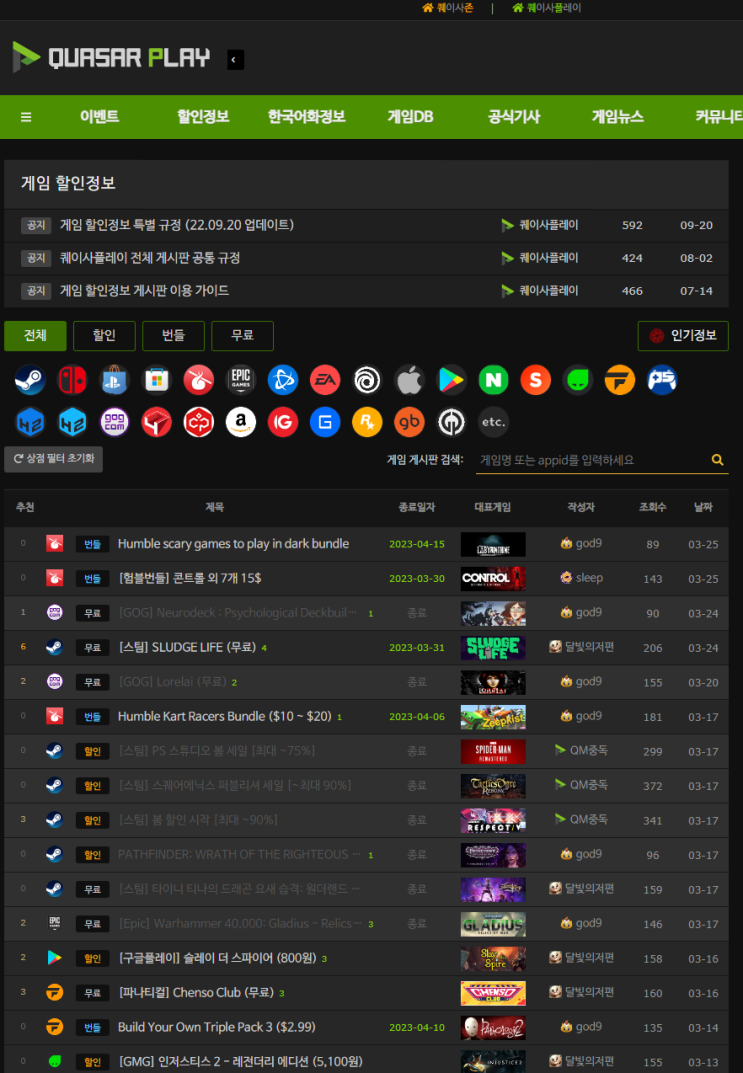
Task: Filter by GOG.com store icon
Action: tap(114, 422)
